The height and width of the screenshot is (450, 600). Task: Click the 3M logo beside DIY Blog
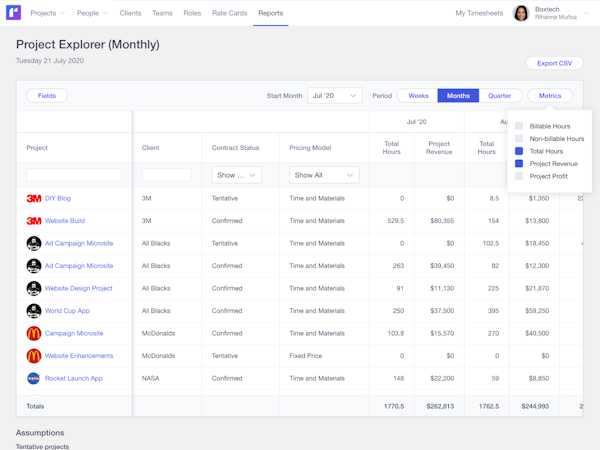point(34,198)
